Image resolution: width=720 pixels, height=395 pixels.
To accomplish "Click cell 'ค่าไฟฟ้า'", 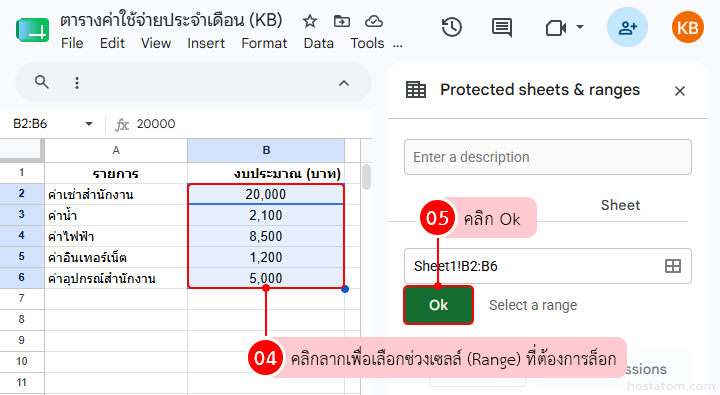I will click(116, 236).
